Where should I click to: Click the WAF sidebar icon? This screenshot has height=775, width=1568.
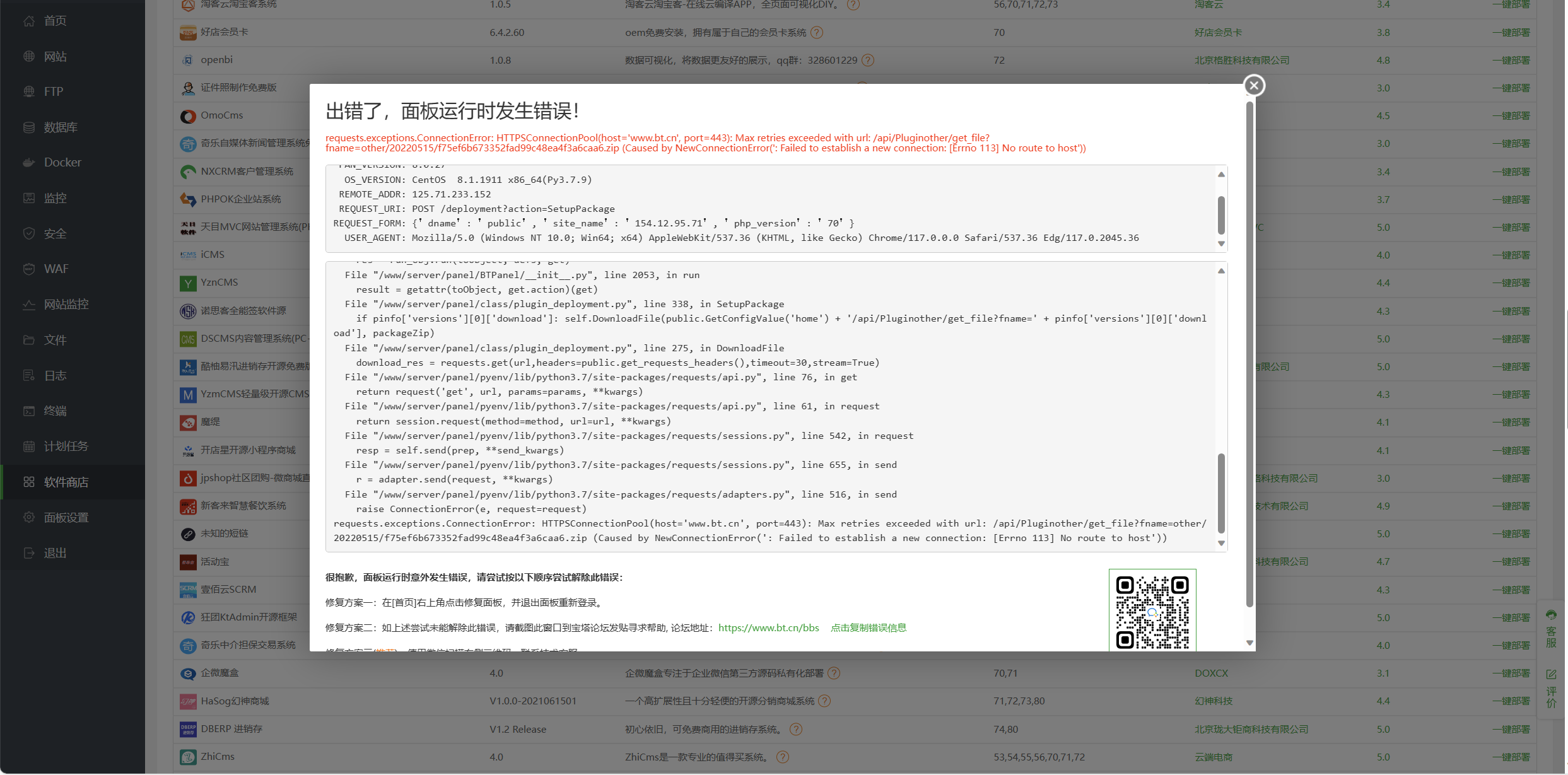point(29,269)
